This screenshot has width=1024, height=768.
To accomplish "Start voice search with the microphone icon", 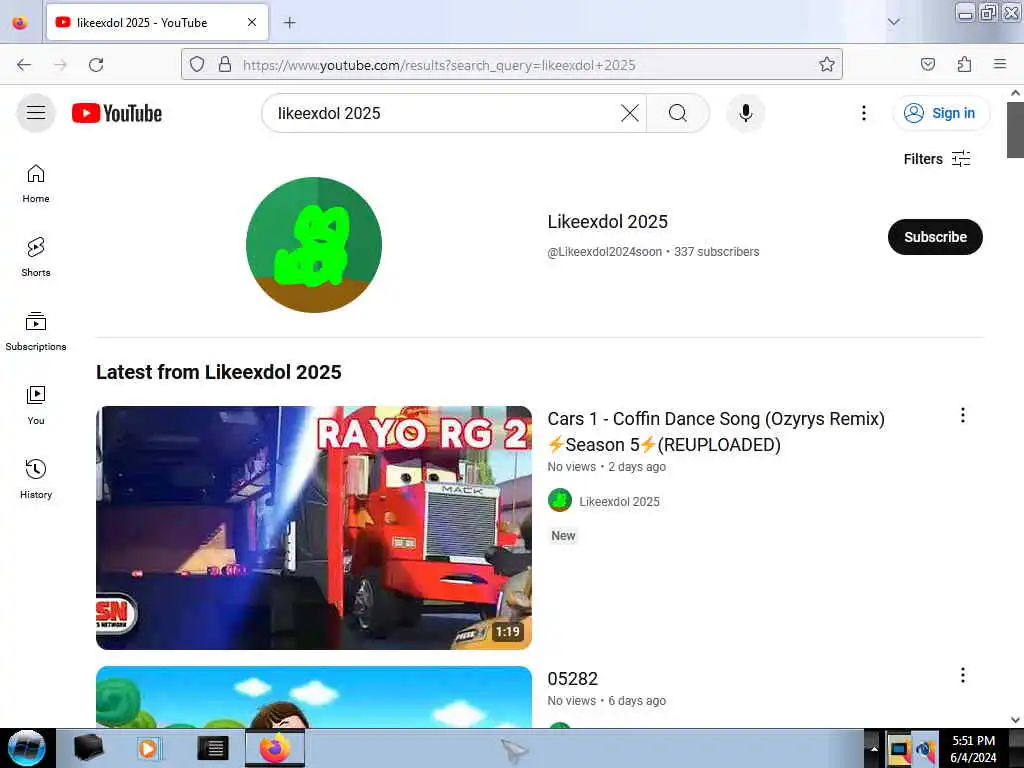I will [x=745, y=113].
